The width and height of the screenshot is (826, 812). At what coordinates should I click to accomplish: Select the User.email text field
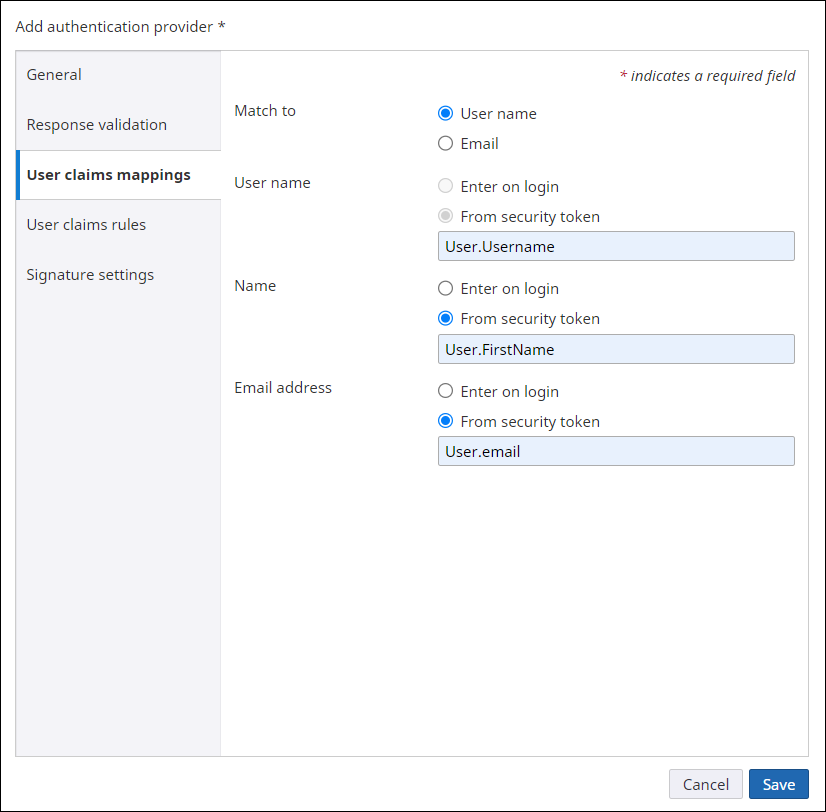point(616,451)
